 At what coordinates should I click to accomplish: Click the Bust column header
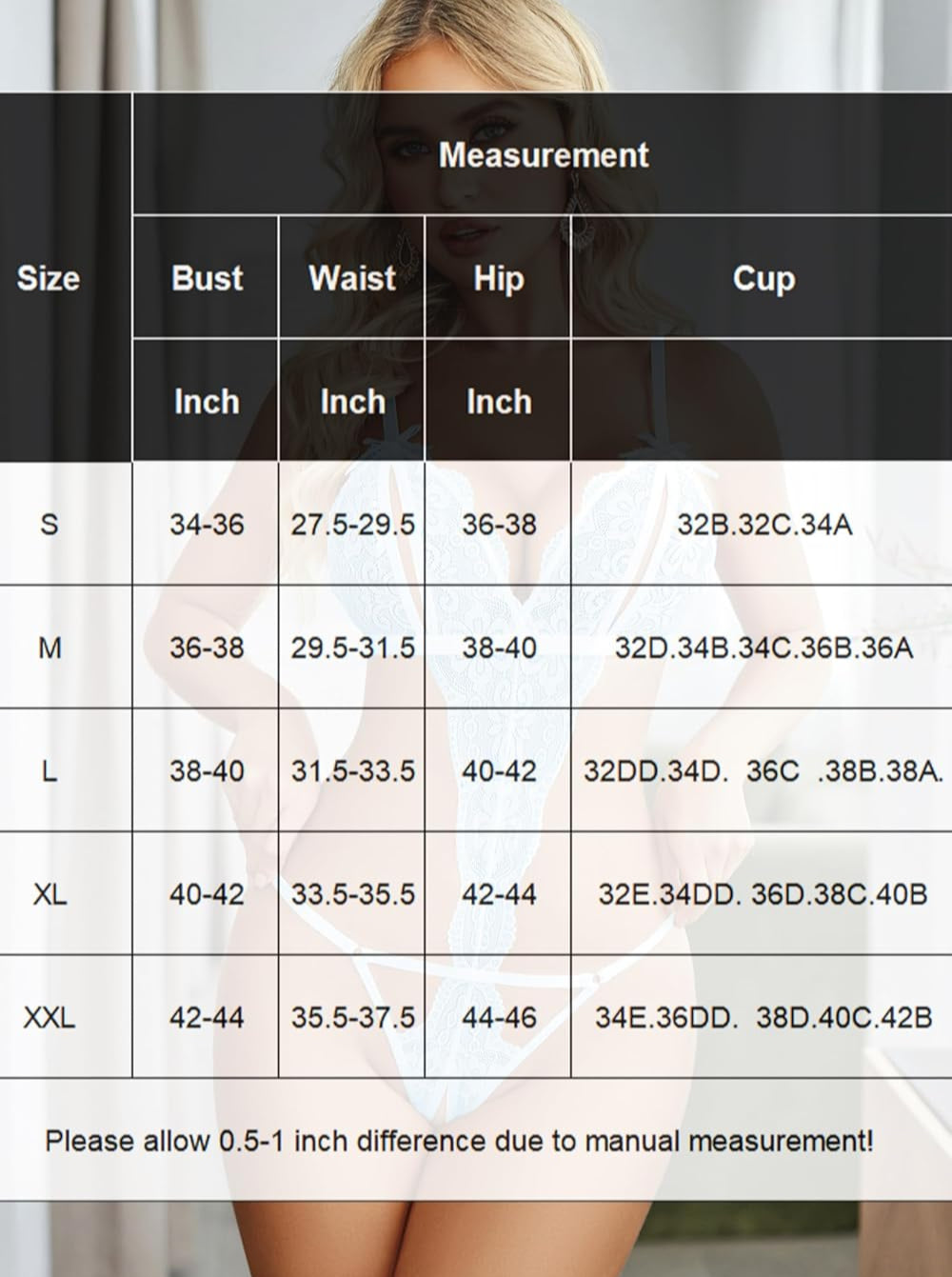(x=207, y=278)
